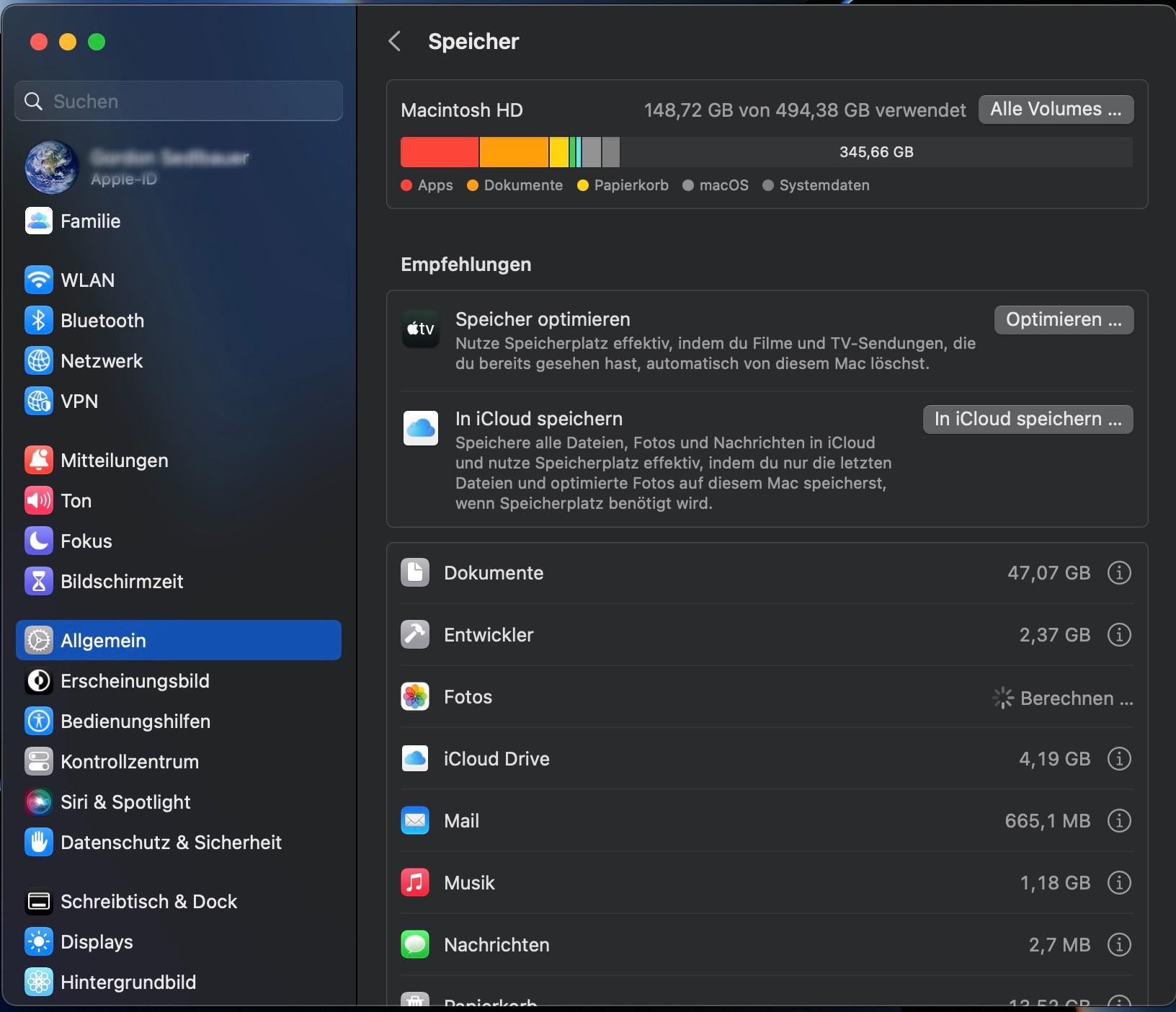
Task: Click the Apple TV icon by Speicher optimieren
Action: tap(421, 329)
